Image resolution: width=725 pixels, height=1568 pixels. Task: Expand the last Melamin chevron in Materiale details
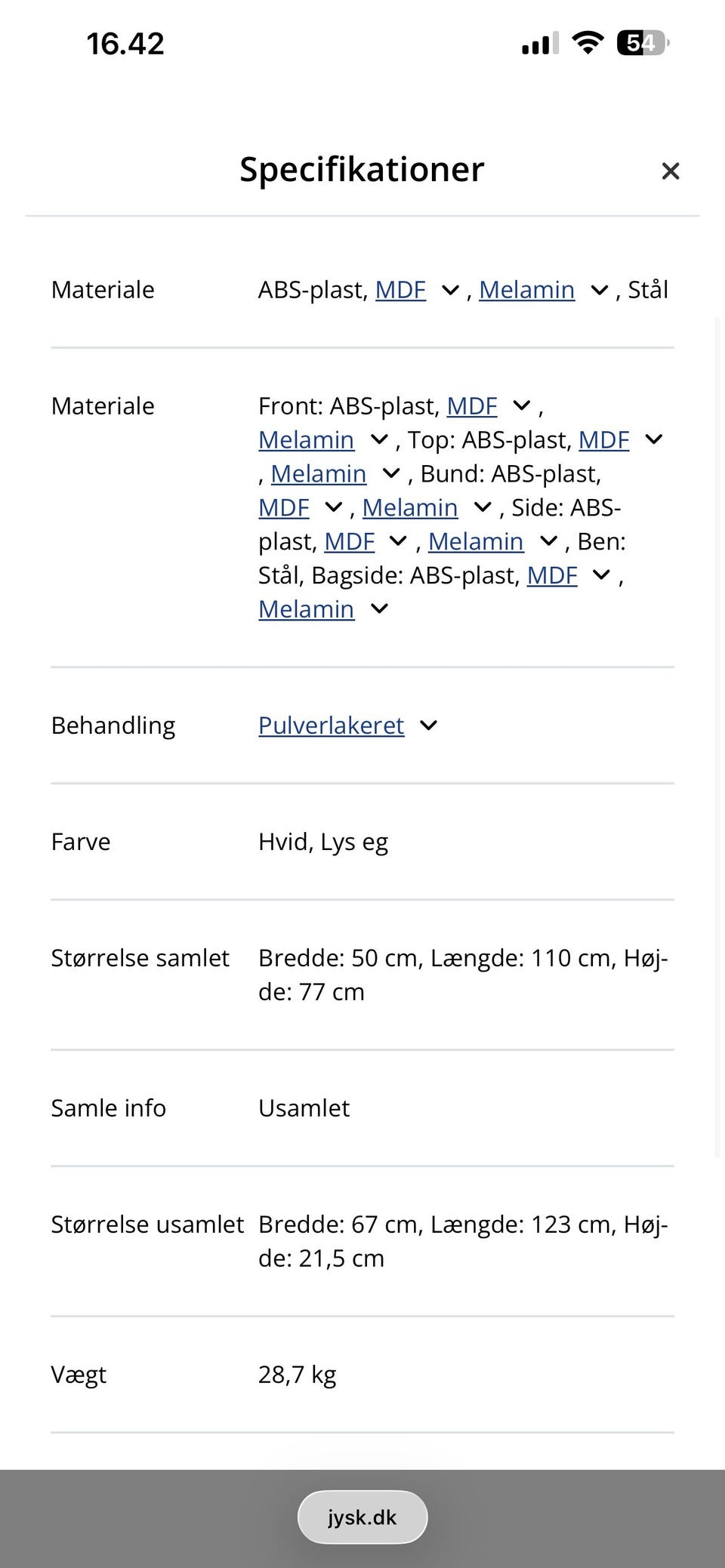pos(379,608)
